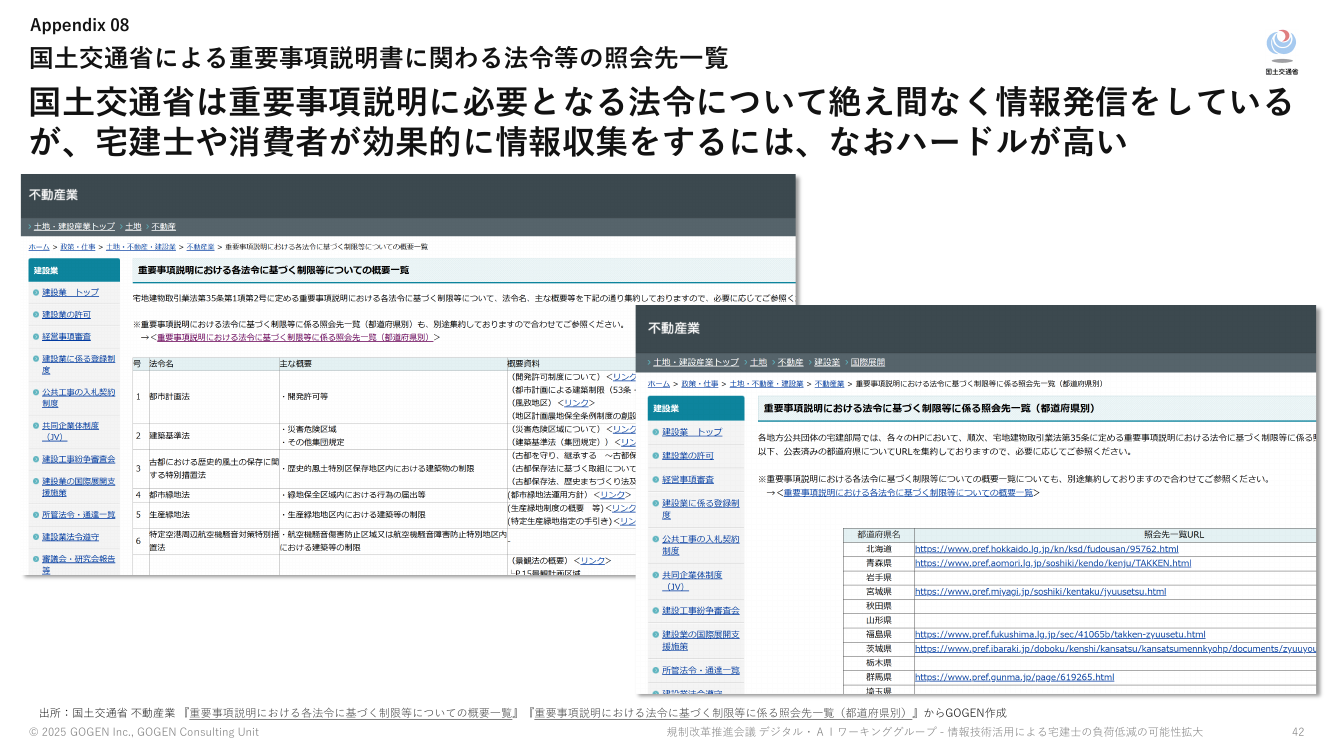Image resolution: width=1334 pixels, height=750 pixels.
Task: Open 建設工事紛争審査会 in the 概要一覧 page sidebar
Action: (79, 459)
